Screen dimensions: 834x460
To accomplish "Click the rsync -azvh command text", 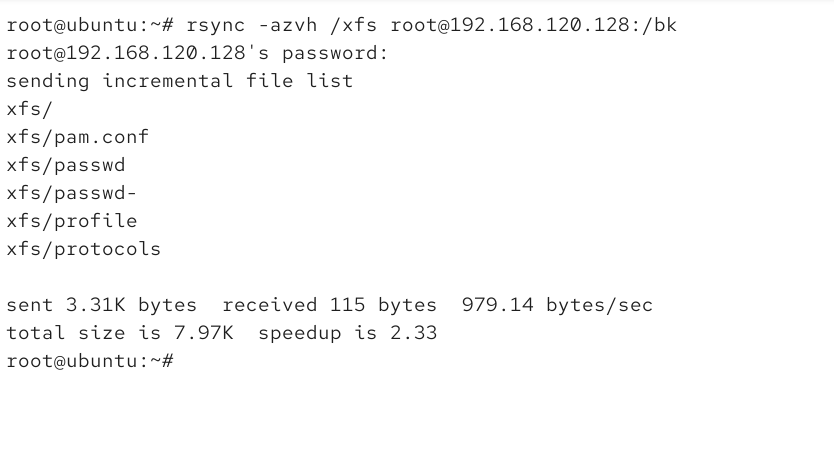I will click(252, 25).
